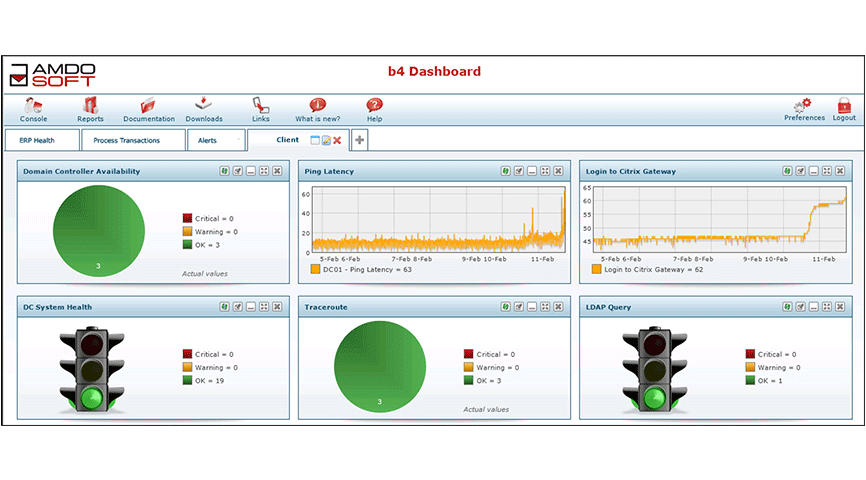The image size is (866, 480).
Task: Select the Client tab
Action: (x=287, y=140)
